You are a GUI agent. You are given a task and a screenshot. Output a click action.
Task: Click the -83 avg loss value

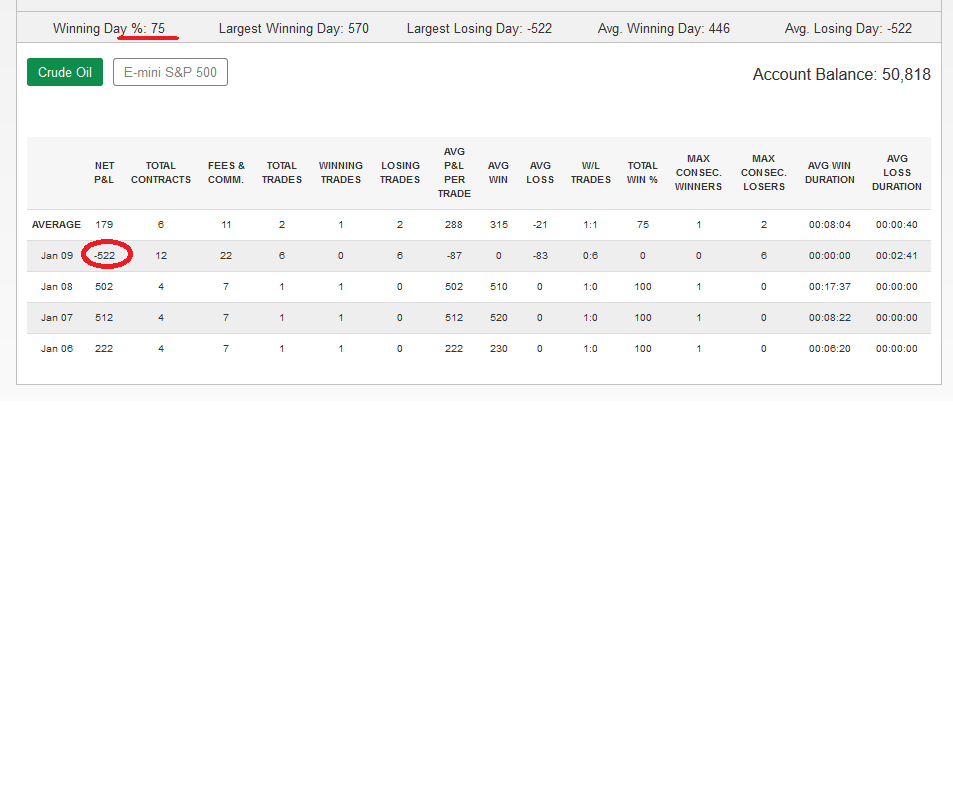click(x=540, y=256)
